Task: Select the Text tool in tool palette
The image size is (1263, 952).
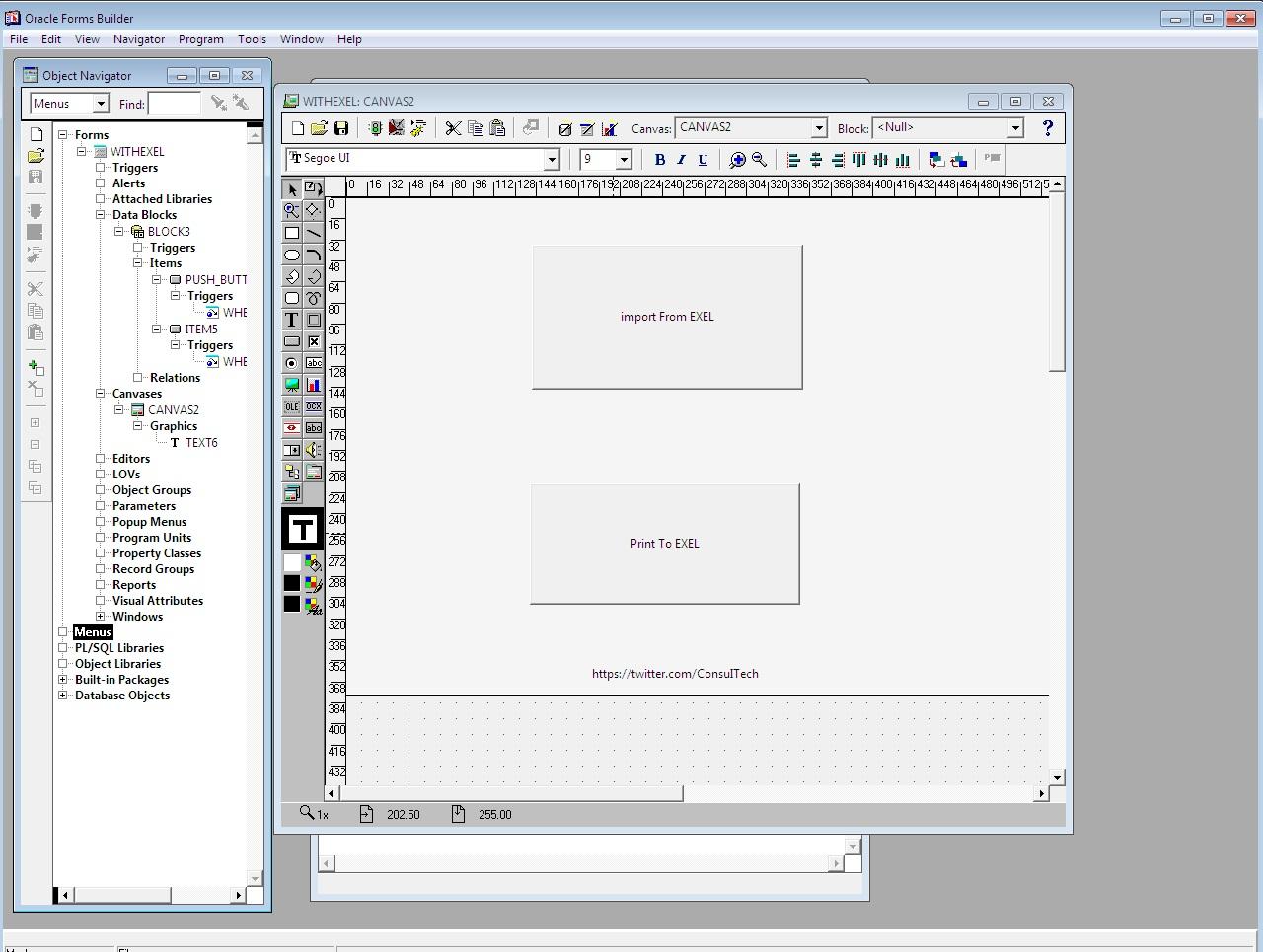Action: 292,320
